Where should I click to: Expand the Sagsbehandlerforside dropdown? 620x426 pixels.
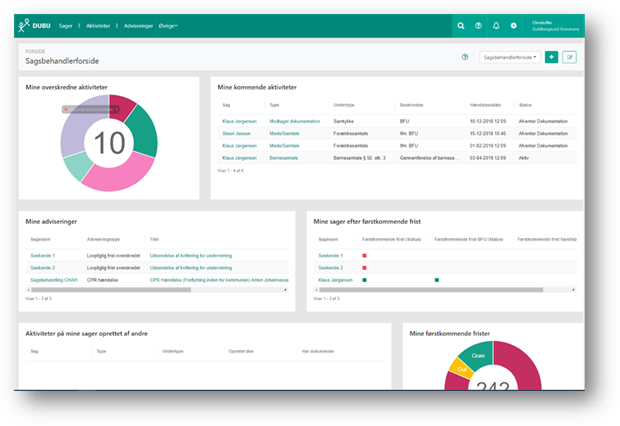(x=511, y=57)
